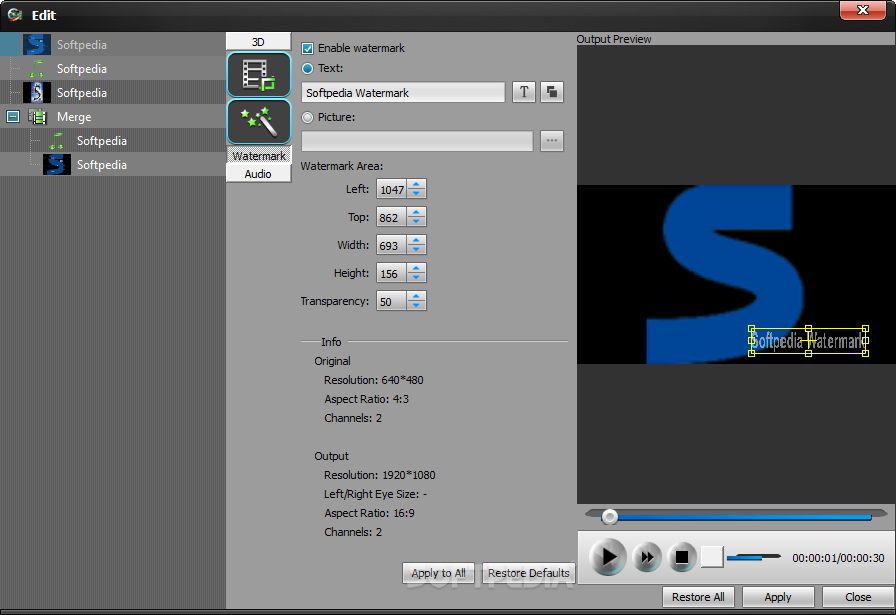Switch to the 3D tab
The width and height of the screenshot is (896, 615).
(x=258, y=42)
